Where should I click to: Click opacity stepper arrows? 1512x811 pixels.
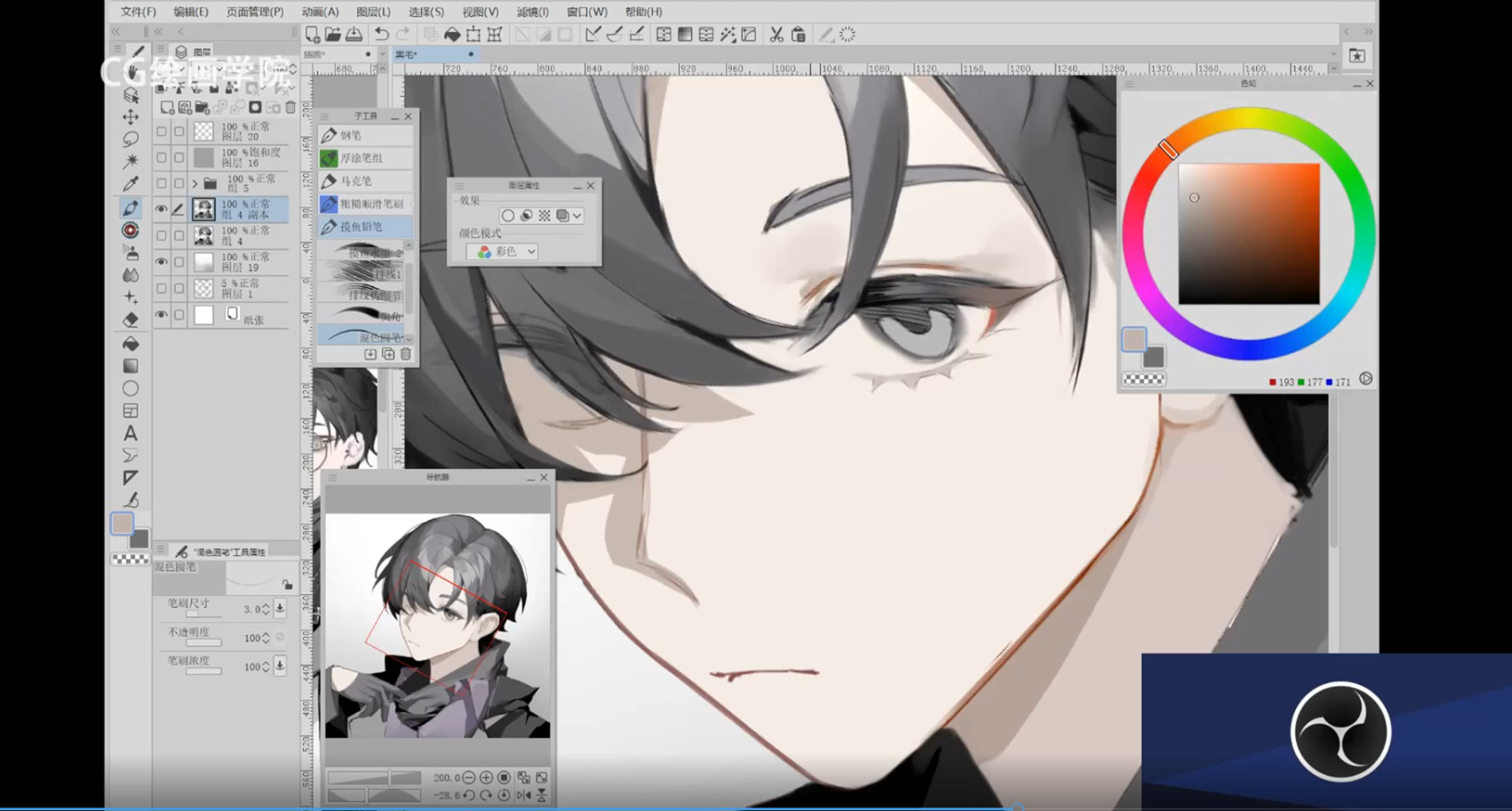point(266,638)
